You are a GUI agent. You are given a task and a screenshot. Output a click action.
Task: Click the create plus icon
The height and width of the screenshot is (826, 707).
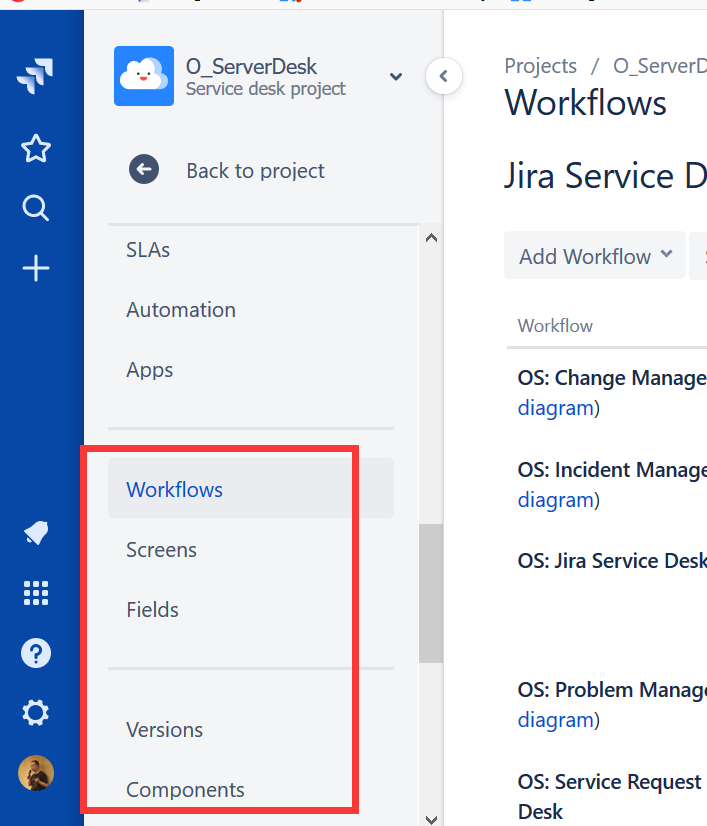(x=36, y=268)
